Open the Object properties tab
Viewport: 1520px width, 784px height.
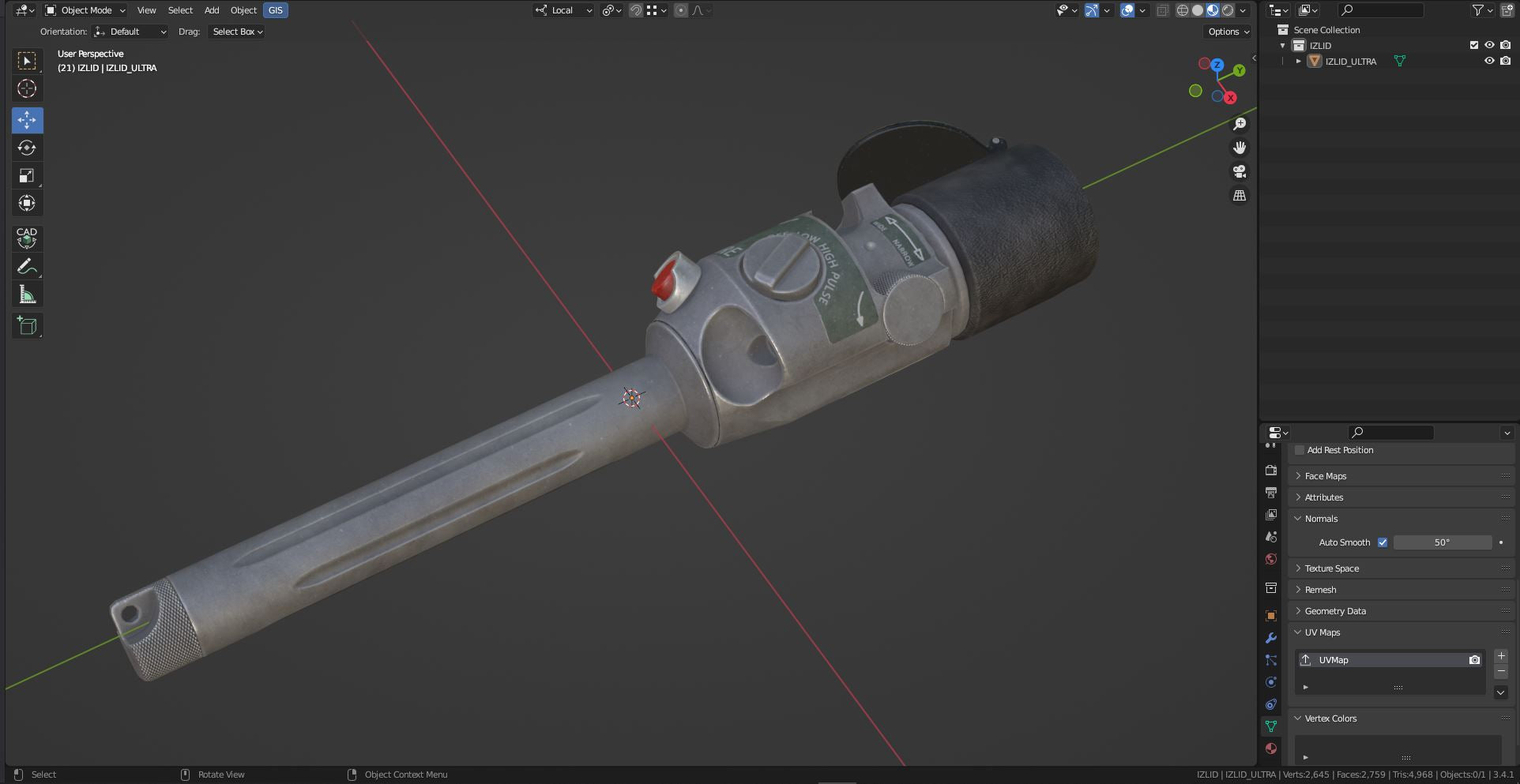[1271, 616]
